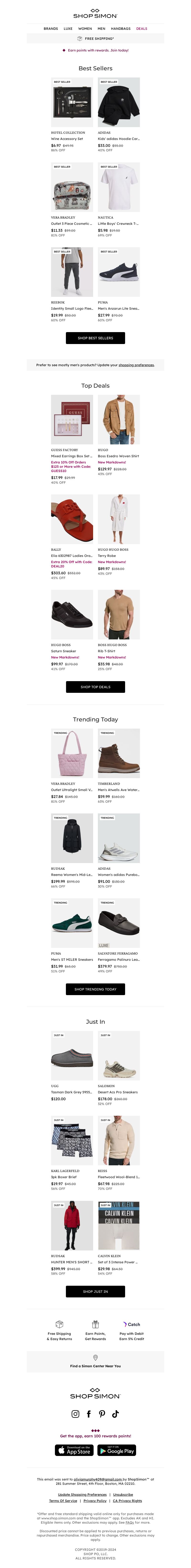Open the Instagram icon in footer

76,1413
